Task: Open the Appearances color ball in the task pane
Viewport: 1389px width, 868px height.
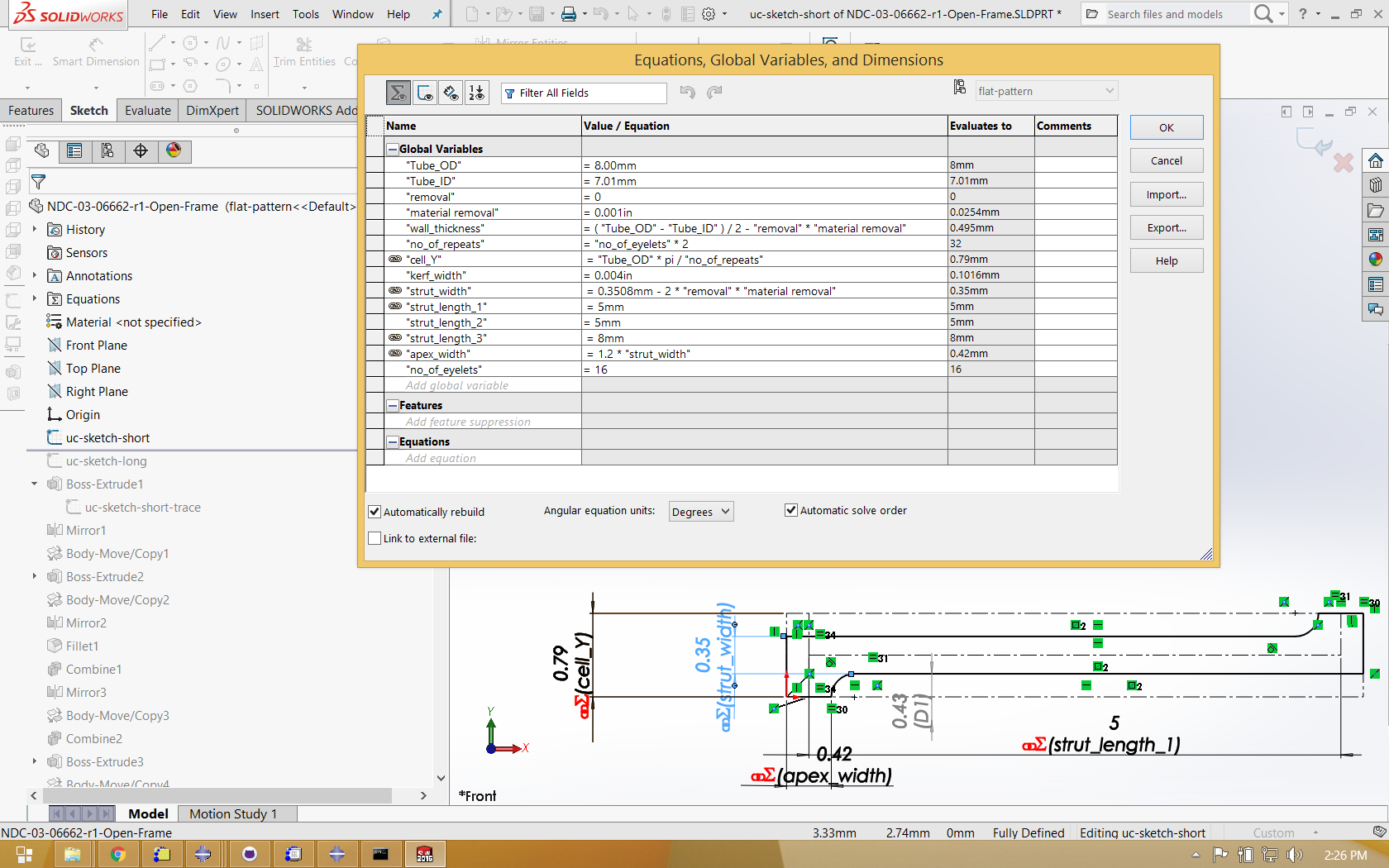Action: point(1376,260)
